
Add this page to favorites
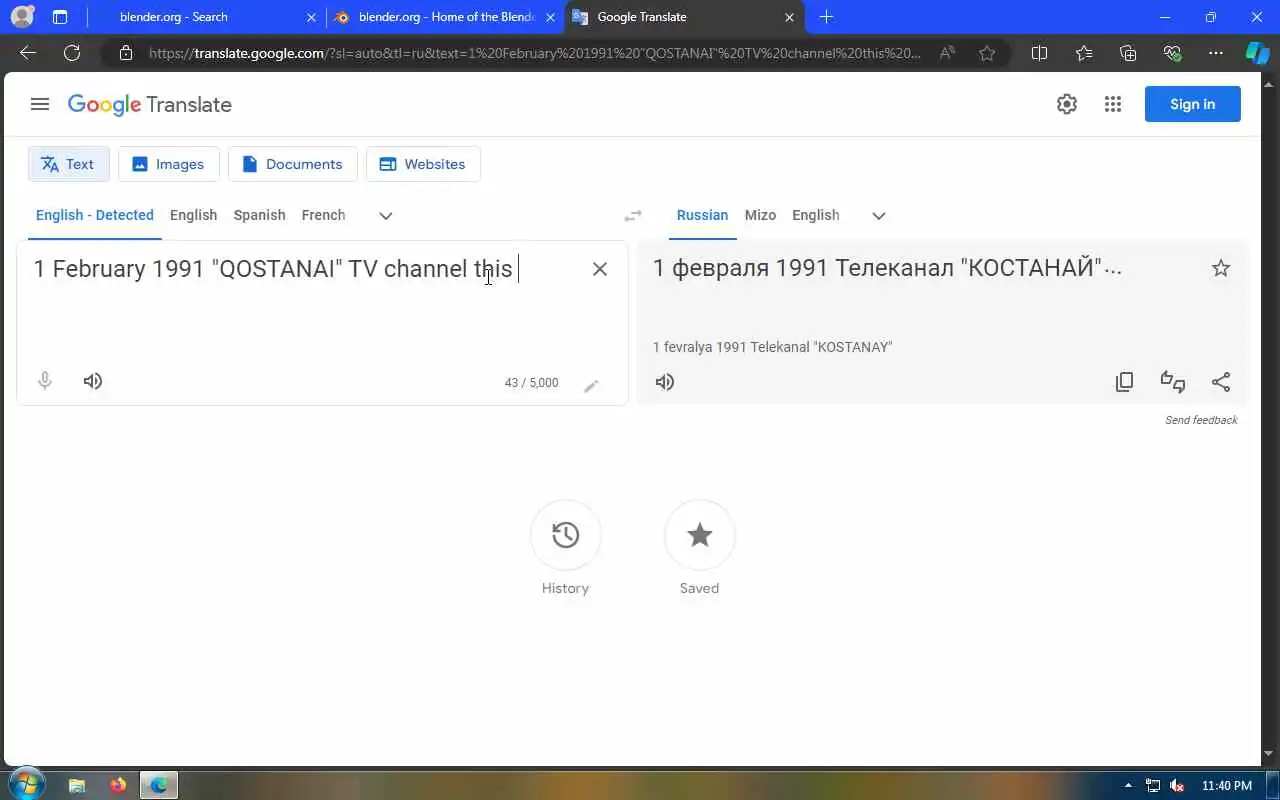987,53
